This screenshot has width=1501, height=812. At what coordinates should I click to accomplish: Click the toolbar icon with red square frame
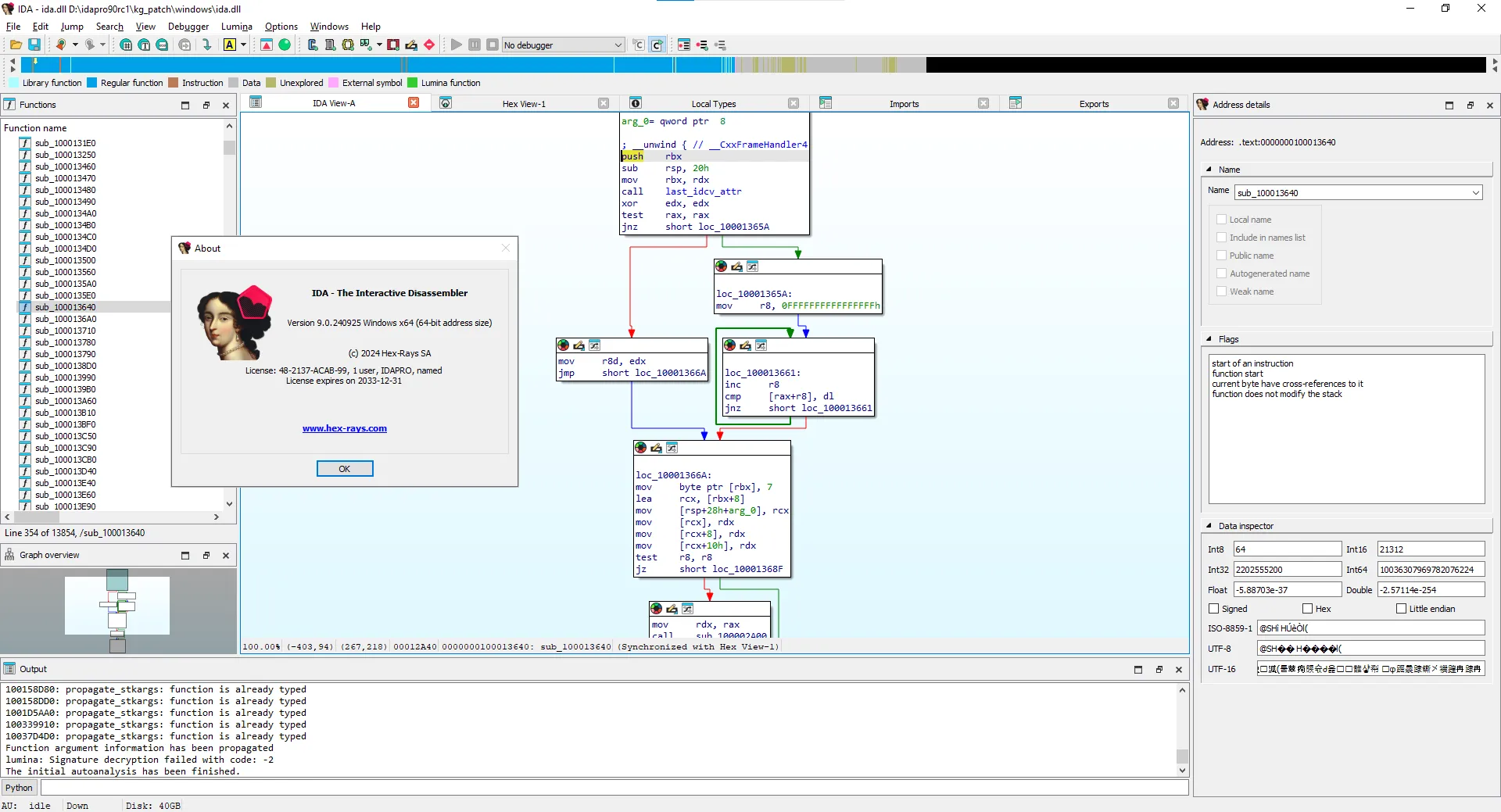pyautogui.click(x=393, y=45)
